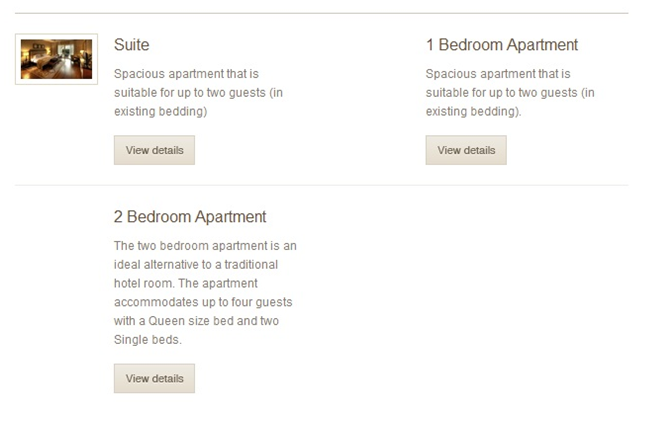Select the 2 Bedroom Apartment heading

pos(190,217)
